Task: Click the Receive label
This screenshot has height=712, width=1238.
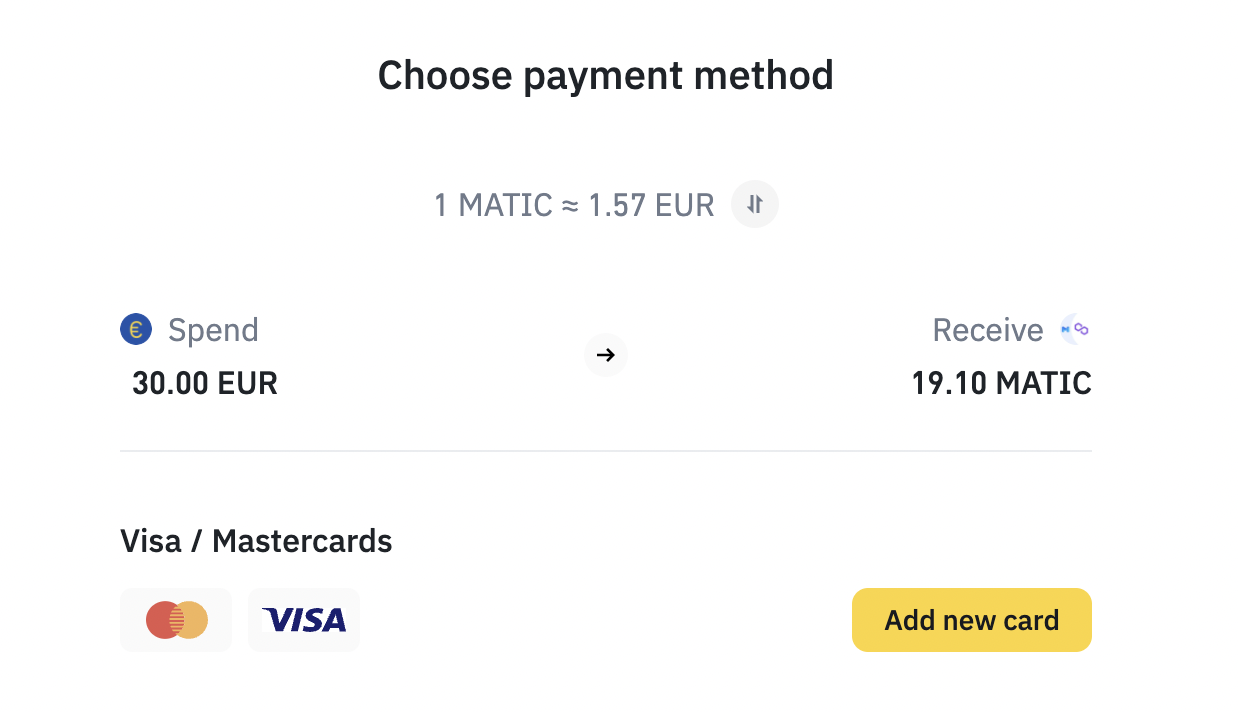Action: [x=987, y=330]
